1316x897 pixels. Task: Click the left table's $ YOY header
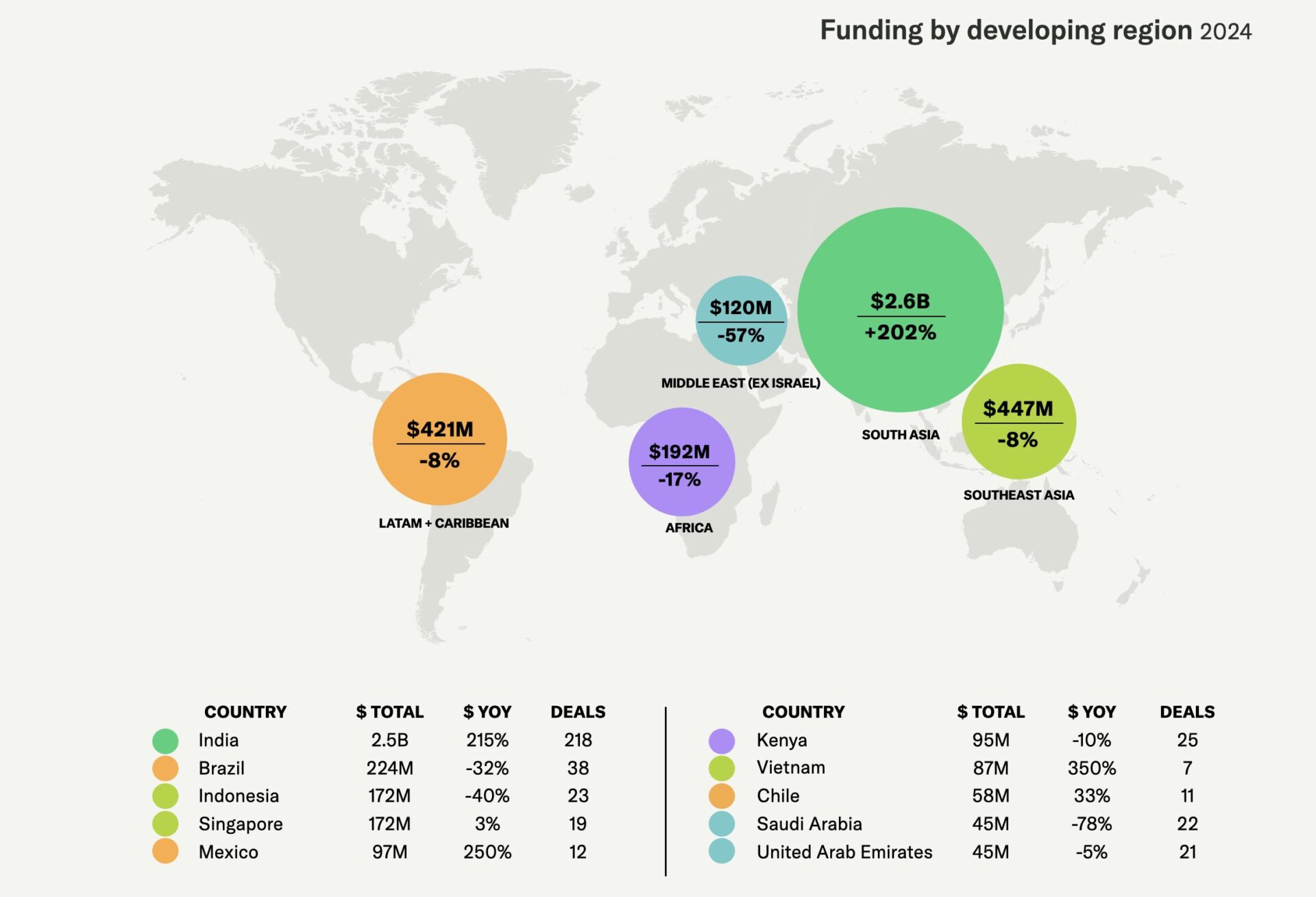coord(487,712)
